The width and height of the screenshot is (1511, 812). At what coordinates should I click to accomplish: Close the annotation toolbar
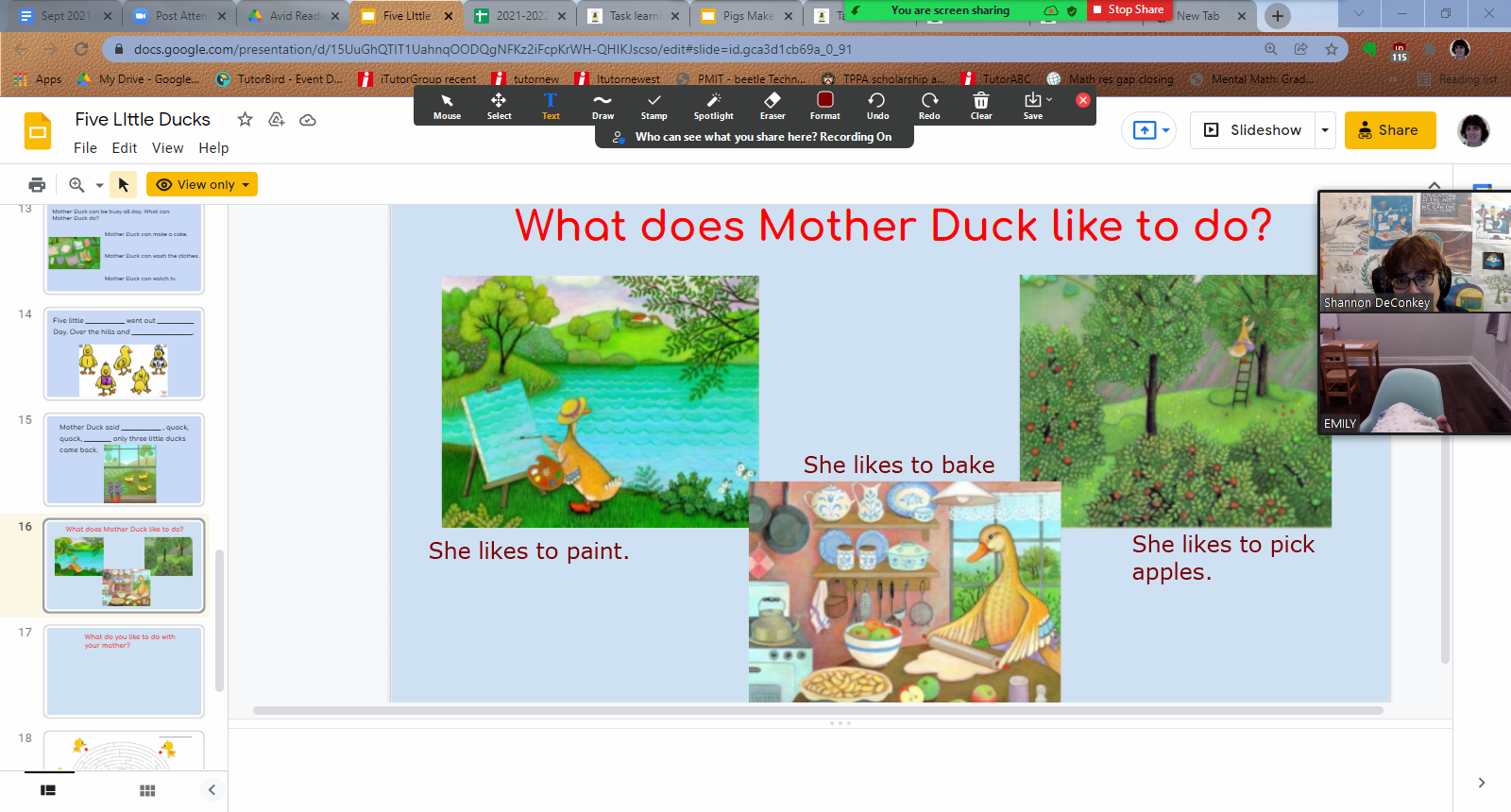click(1083, 100)
